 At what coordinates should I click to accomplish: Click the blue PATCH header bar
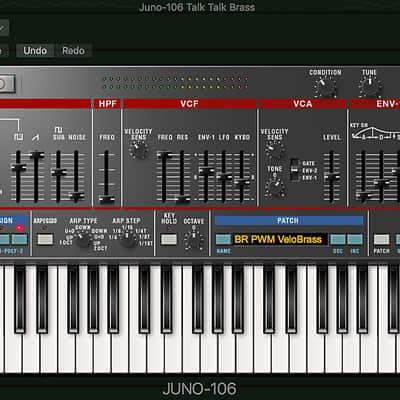[x=289, y=221]
